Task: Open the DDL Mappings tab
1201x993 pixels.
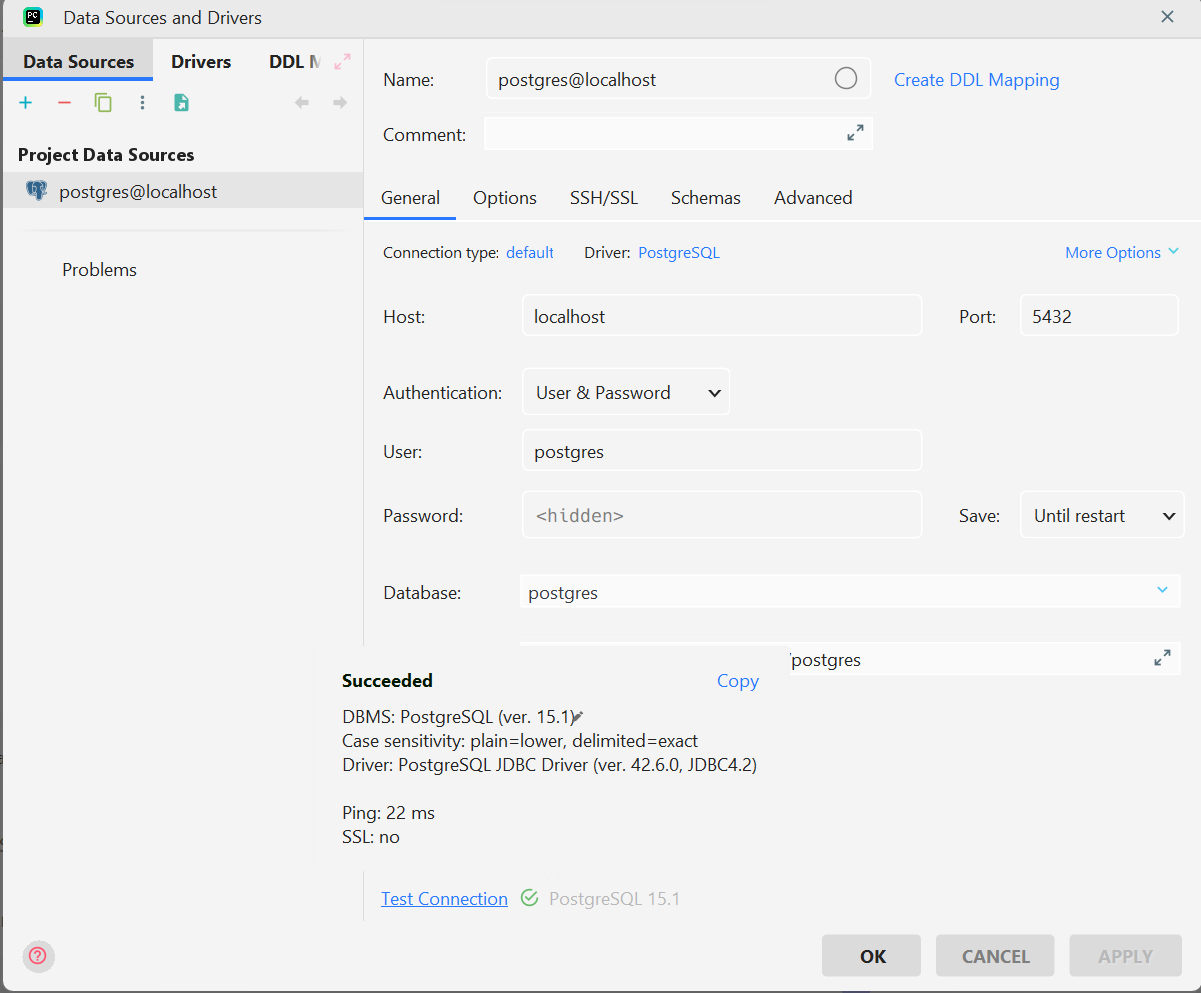Action: (x=293, y=61)
